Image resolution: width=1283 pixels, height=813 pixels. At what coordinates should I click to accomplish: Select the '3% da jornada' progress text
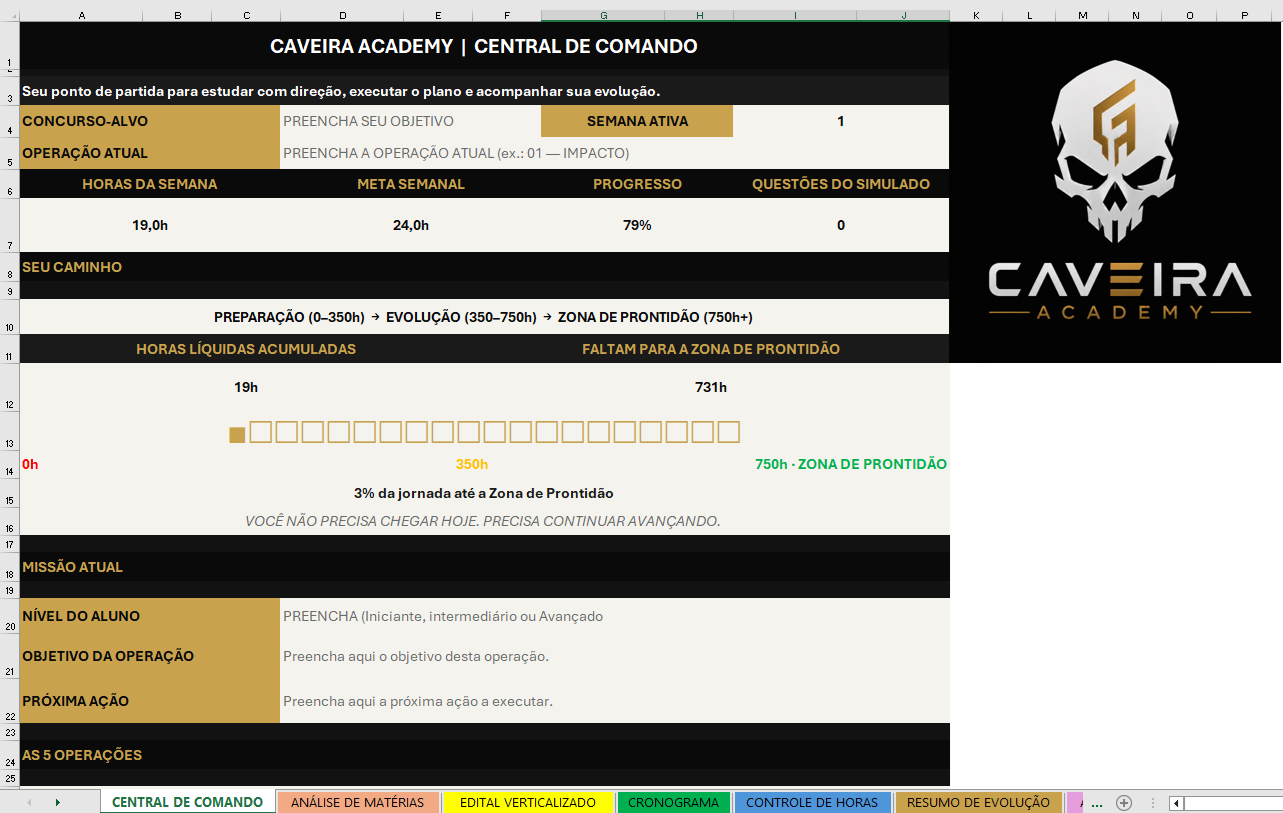[484, 493]
